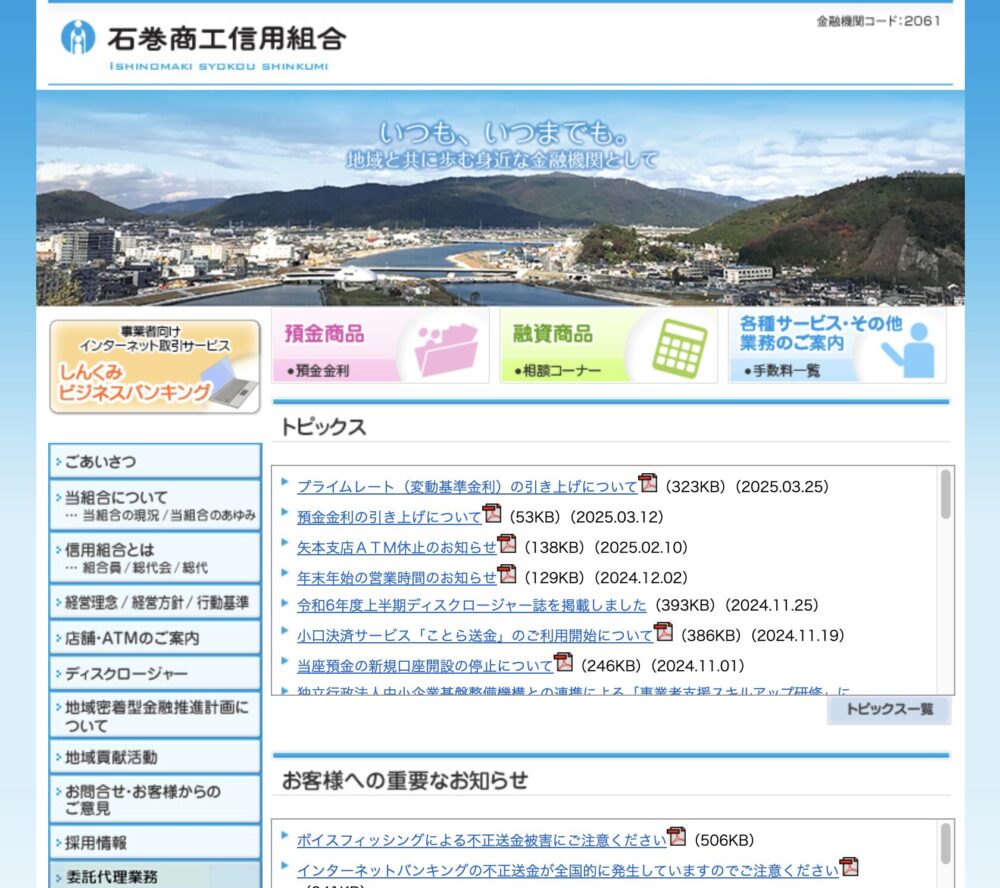Go to 手数料一覧 link under services
1000x888 pixels.
click(x=782, y=371)
